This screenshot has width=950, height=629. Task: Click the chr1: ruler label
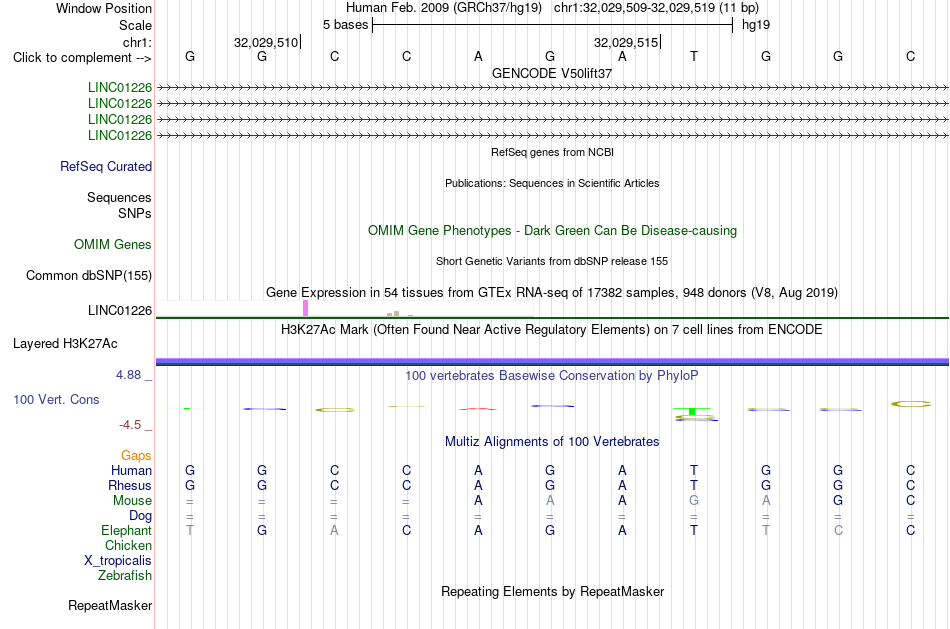pyautogui.click(x=137, y=42)
